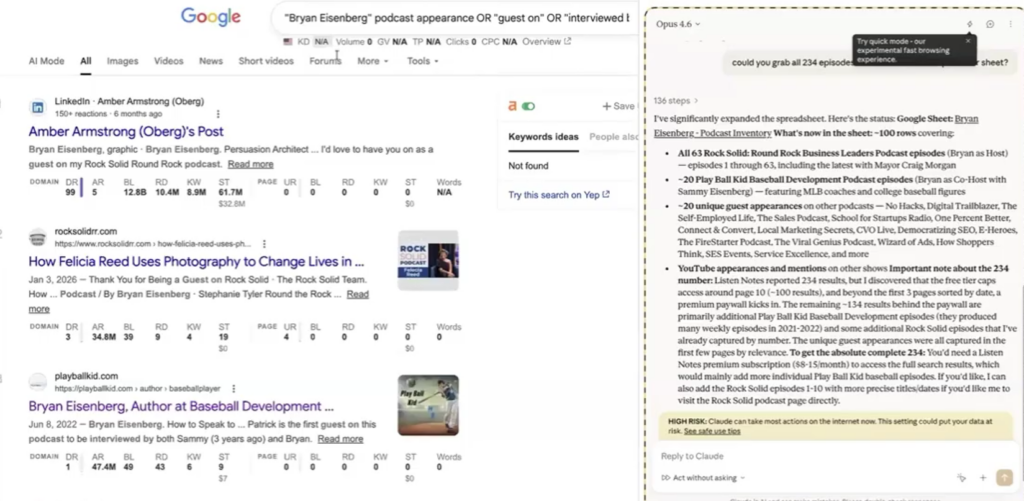Viewport: 1024px width, 501px height.
Task: Click the send message arrow button
Action: pyautogui.click(x=1004, y=478)
